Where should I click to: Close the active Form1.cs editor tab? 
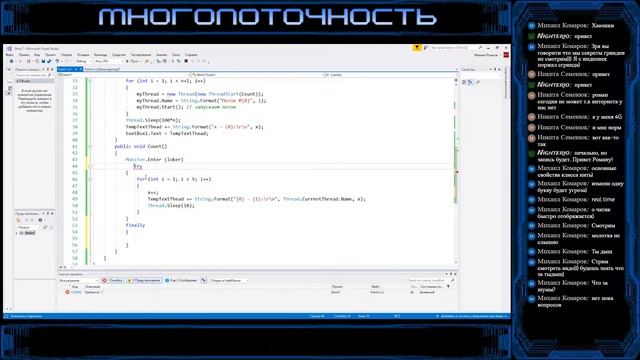[80, 69]
